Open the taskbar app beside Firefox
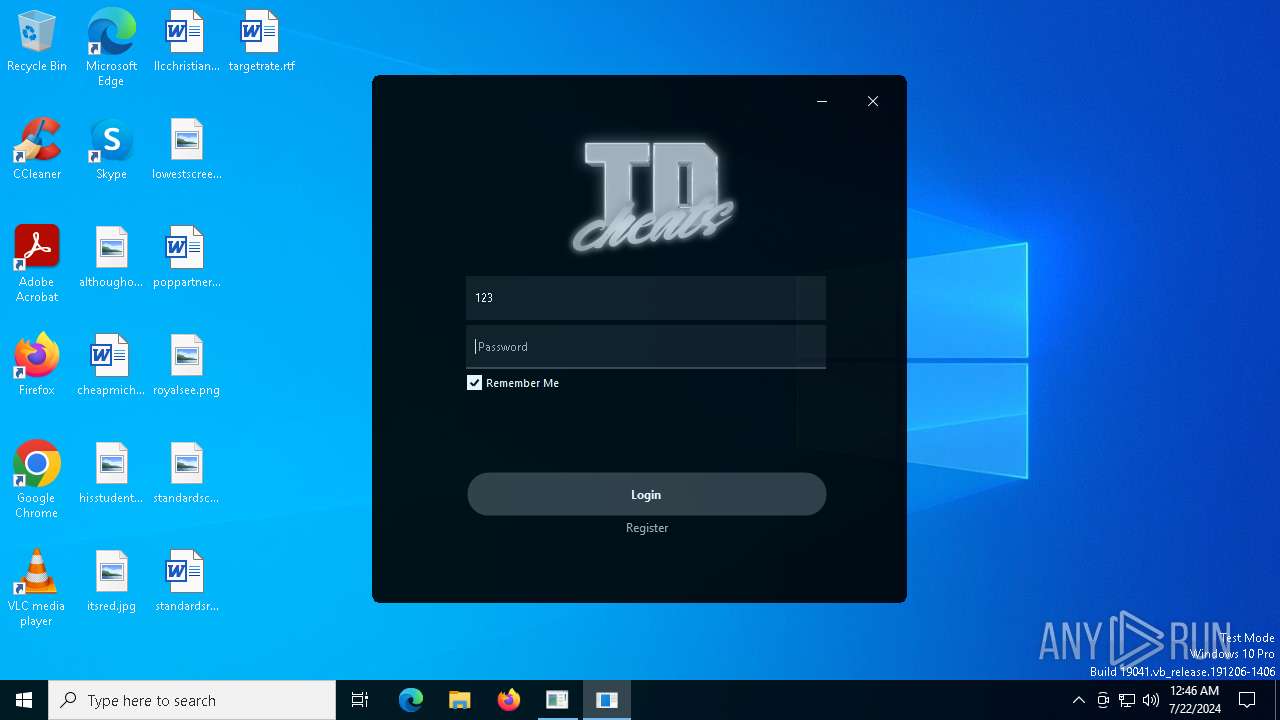The image size is (1280, 720). coord(558,700)
